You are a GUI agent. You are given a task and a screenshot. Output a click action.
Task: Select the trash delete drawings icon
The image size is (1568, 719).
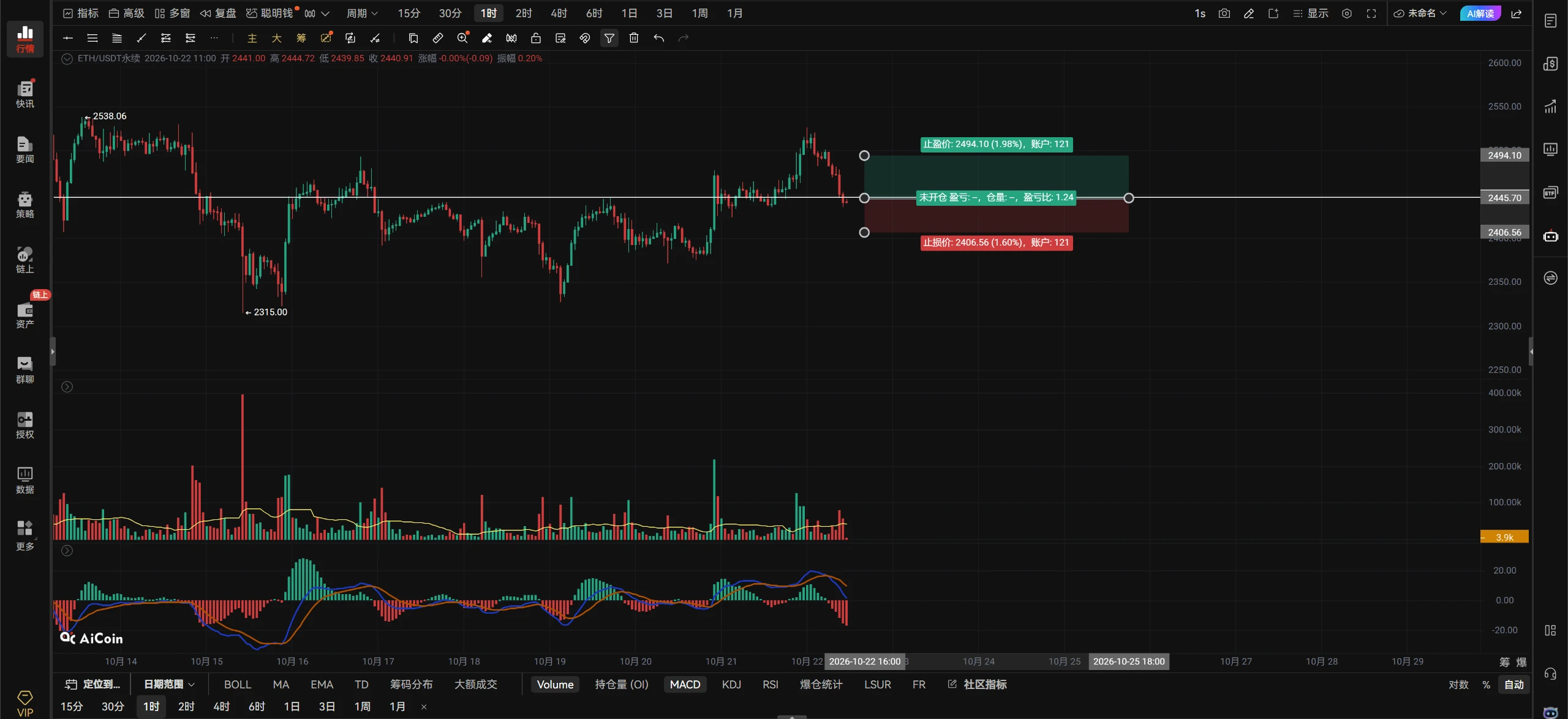[634, 38]
